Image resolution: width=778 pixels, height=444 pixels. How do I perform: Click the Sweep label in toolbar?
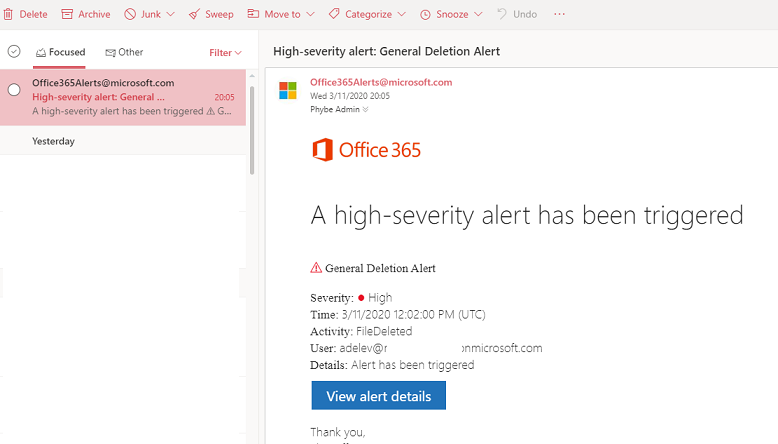point(219,14)
